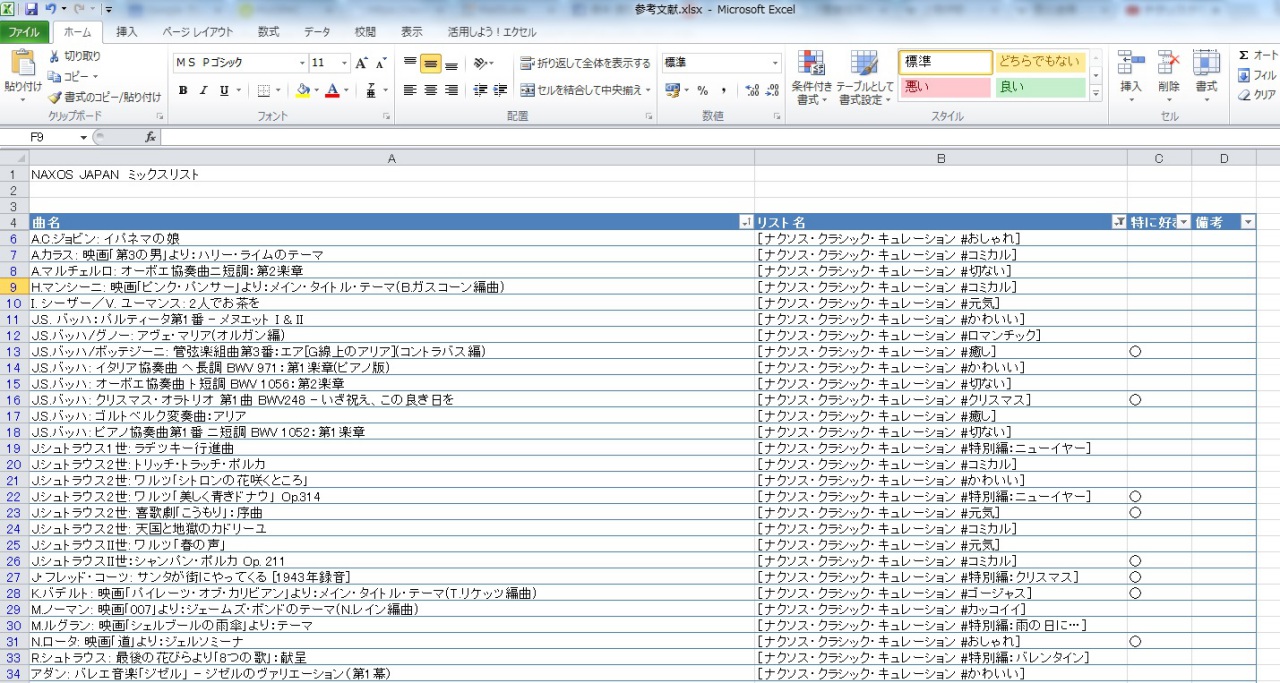The height and width of the screenshot is (683, 1280).
Task: Click Merge and Center (セルを結合して中央揃え)
Action: click(x=586, y=90)
